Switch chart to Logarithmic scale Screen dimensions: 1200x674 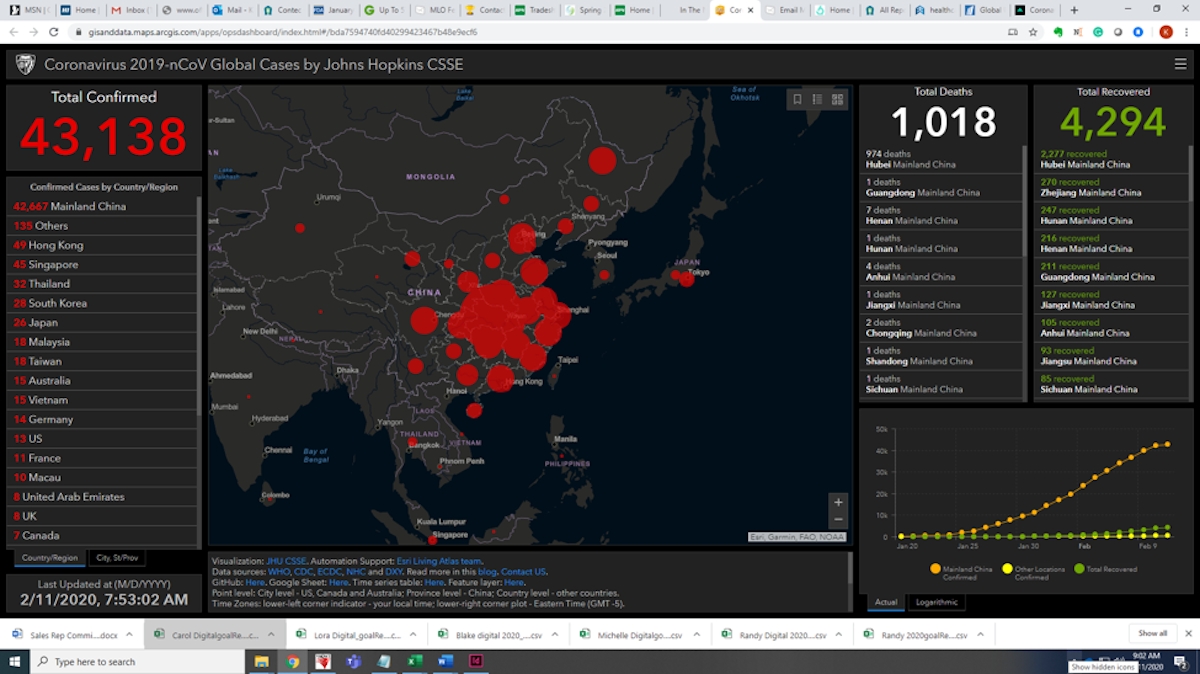(937, 602)
